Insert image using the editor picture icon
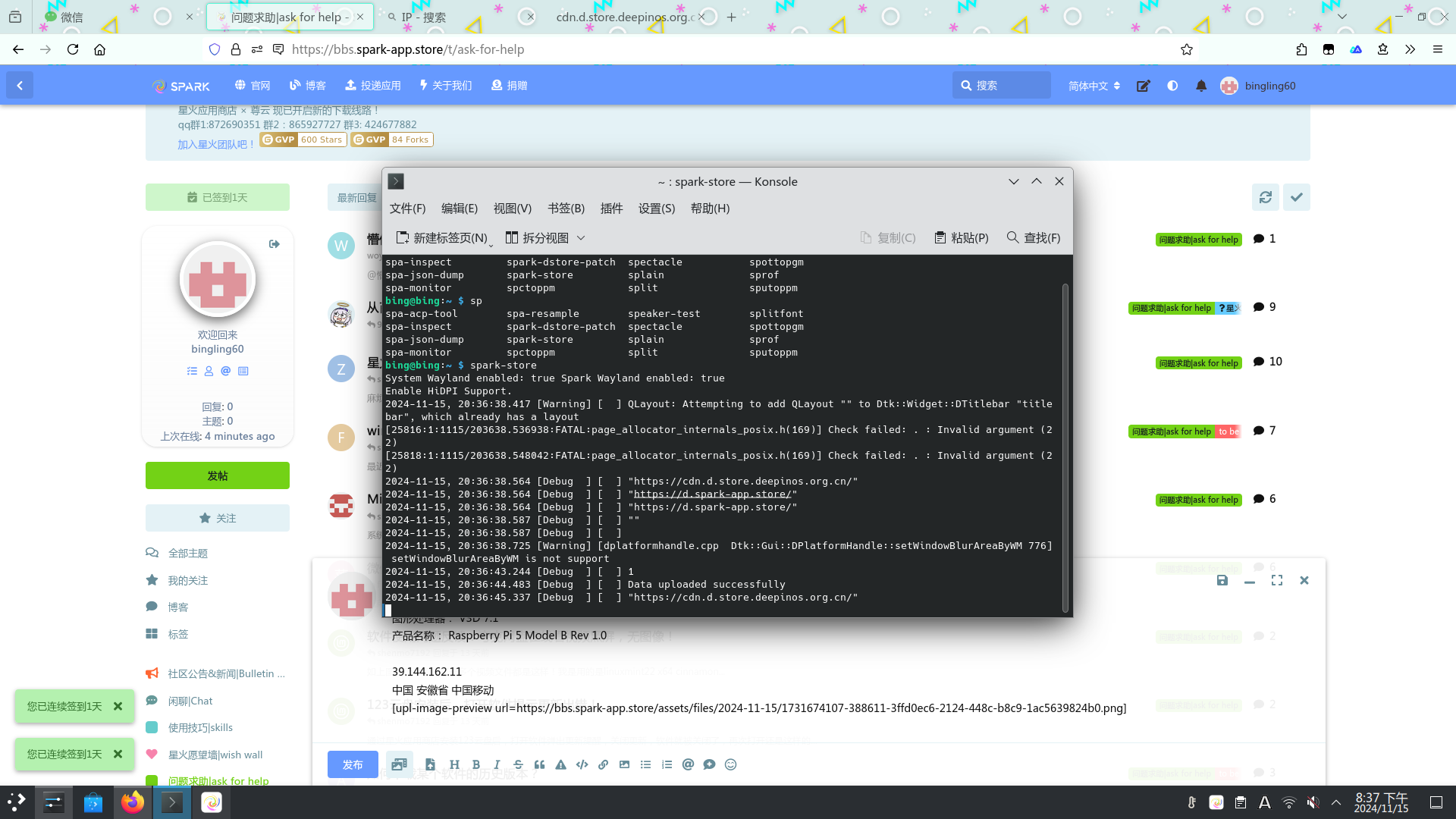The height and width of the screenshot is (819, 1456). [x=624, y=764]
